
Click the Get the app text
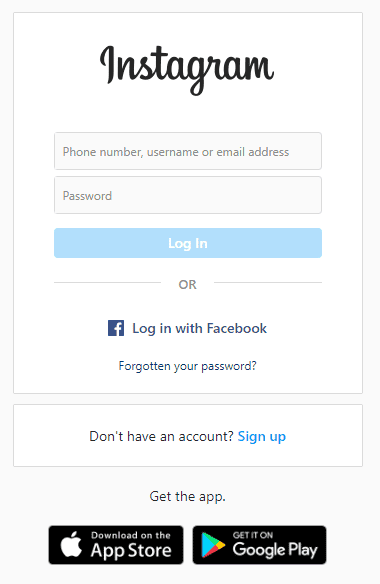(x=187, y=496)
